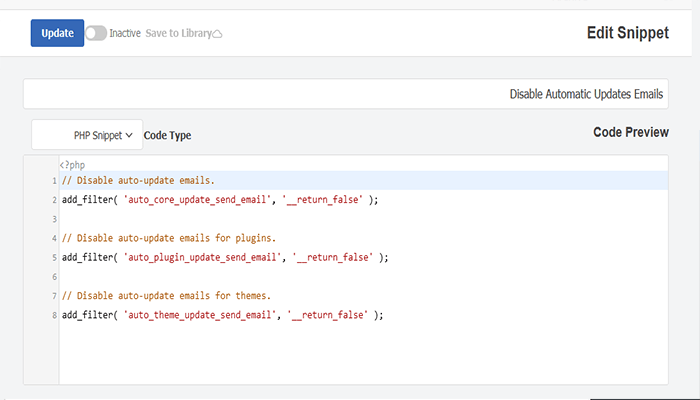Click comment 'Disable auto-update emails for themes.'
Image resolution: width=700 pixels, height=400 pixels.
point(165,295)
